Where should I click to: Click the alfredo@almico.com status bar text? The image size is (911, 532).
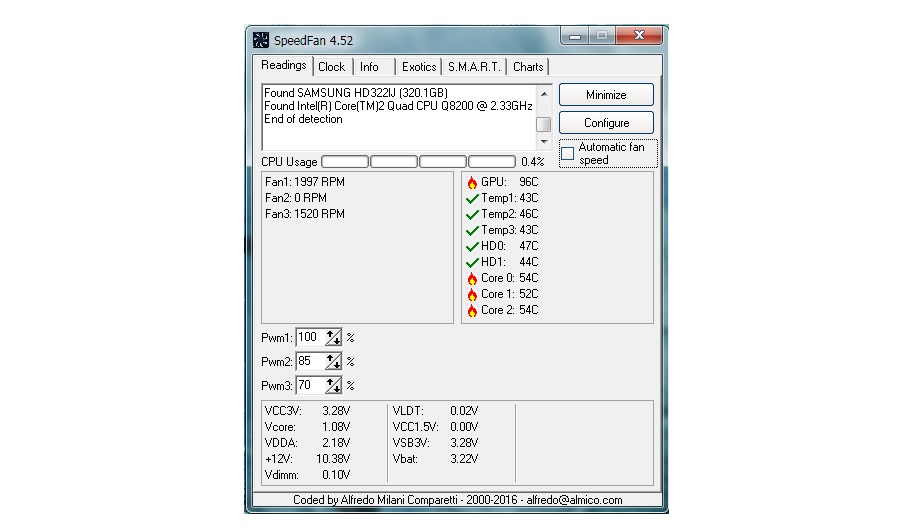tap(575, 500)
